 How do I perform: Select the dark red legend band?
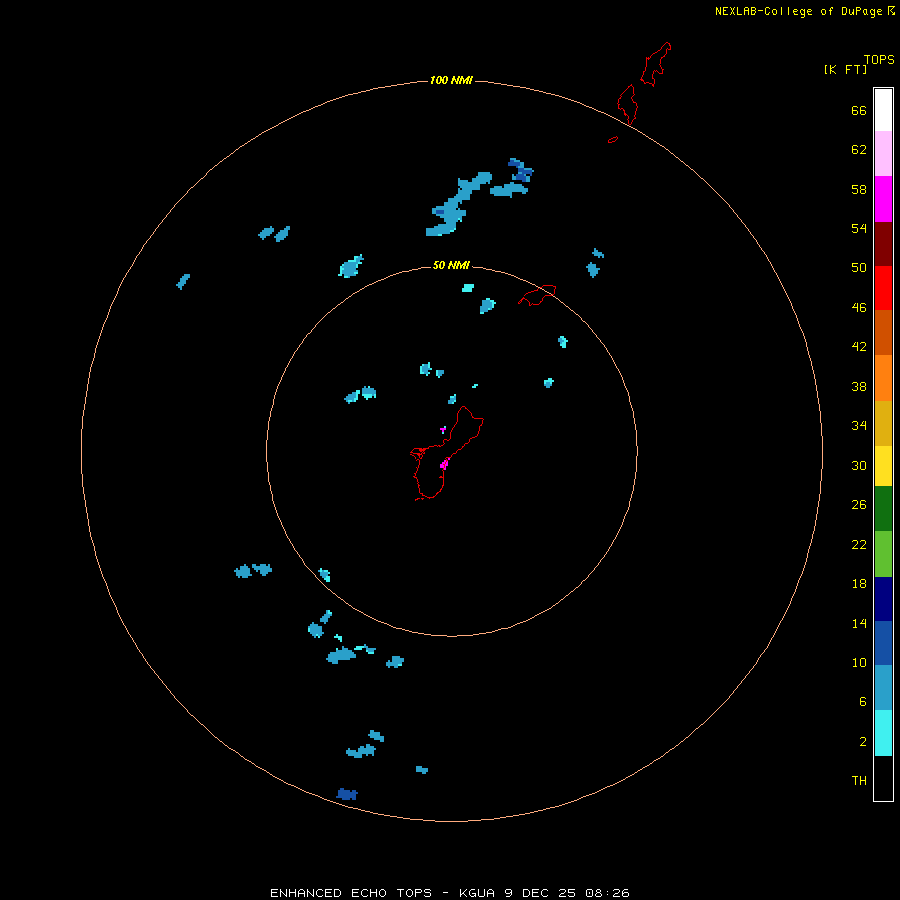click(883, 243)
